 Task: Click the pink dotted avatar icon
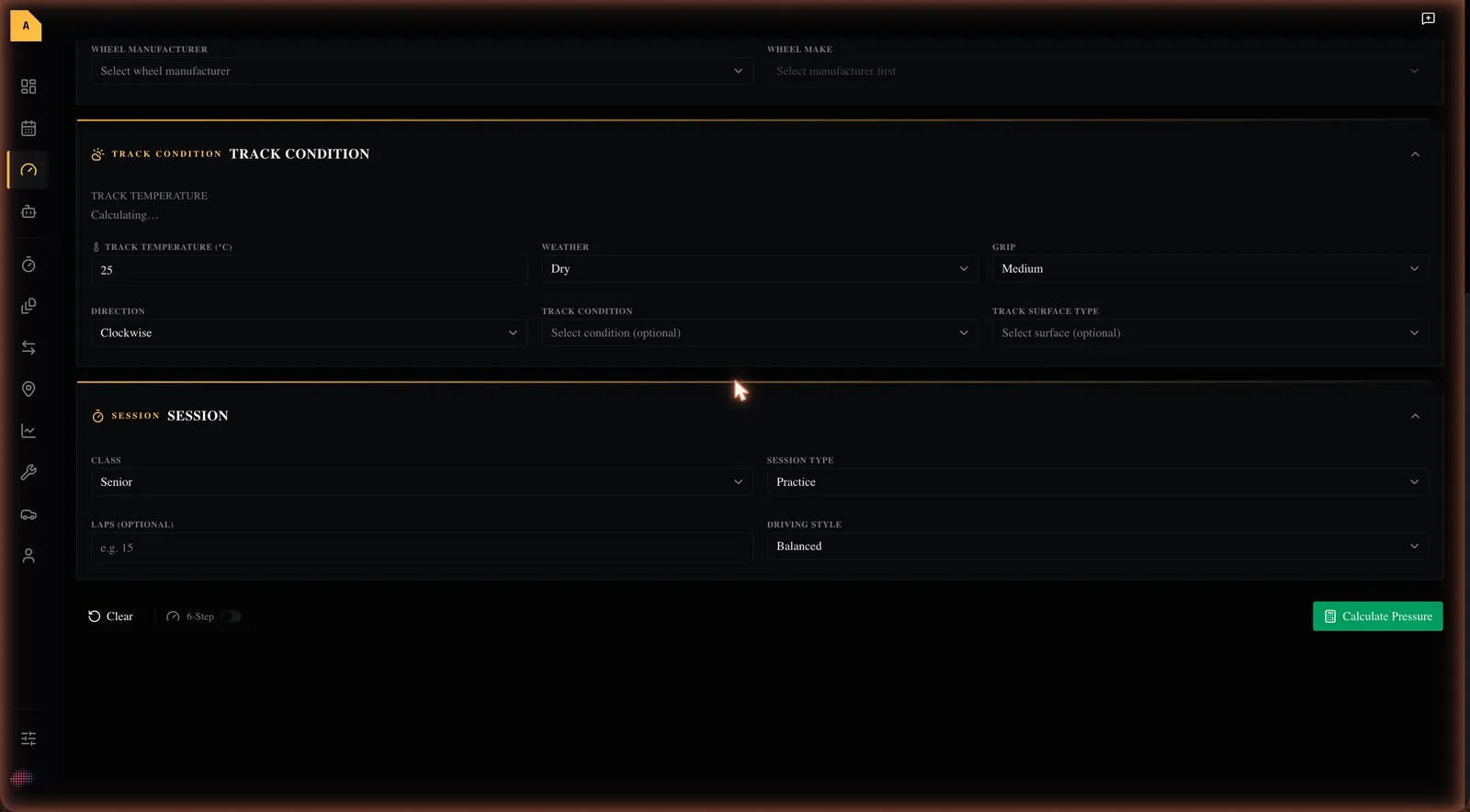click(21, 779)
